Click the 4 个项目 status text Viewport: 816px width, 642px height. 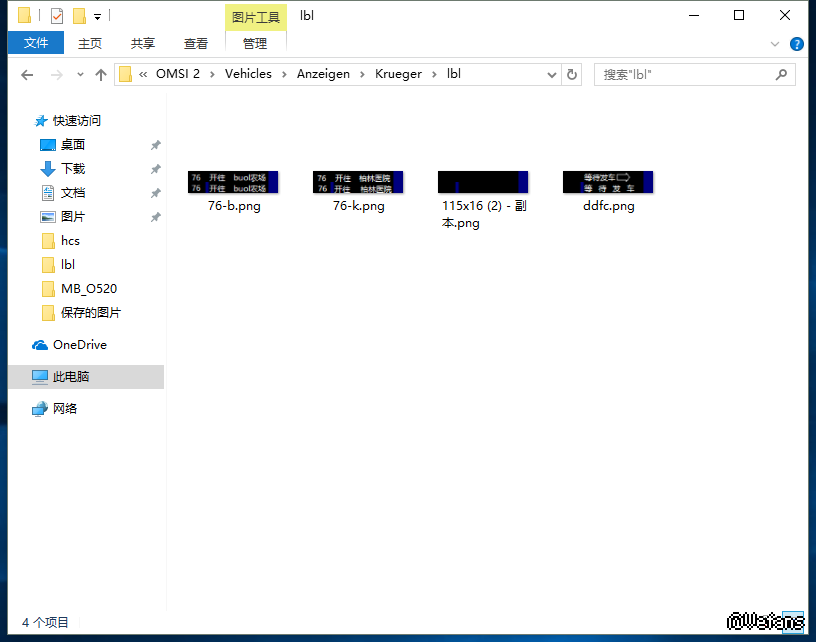coord(45,622)
